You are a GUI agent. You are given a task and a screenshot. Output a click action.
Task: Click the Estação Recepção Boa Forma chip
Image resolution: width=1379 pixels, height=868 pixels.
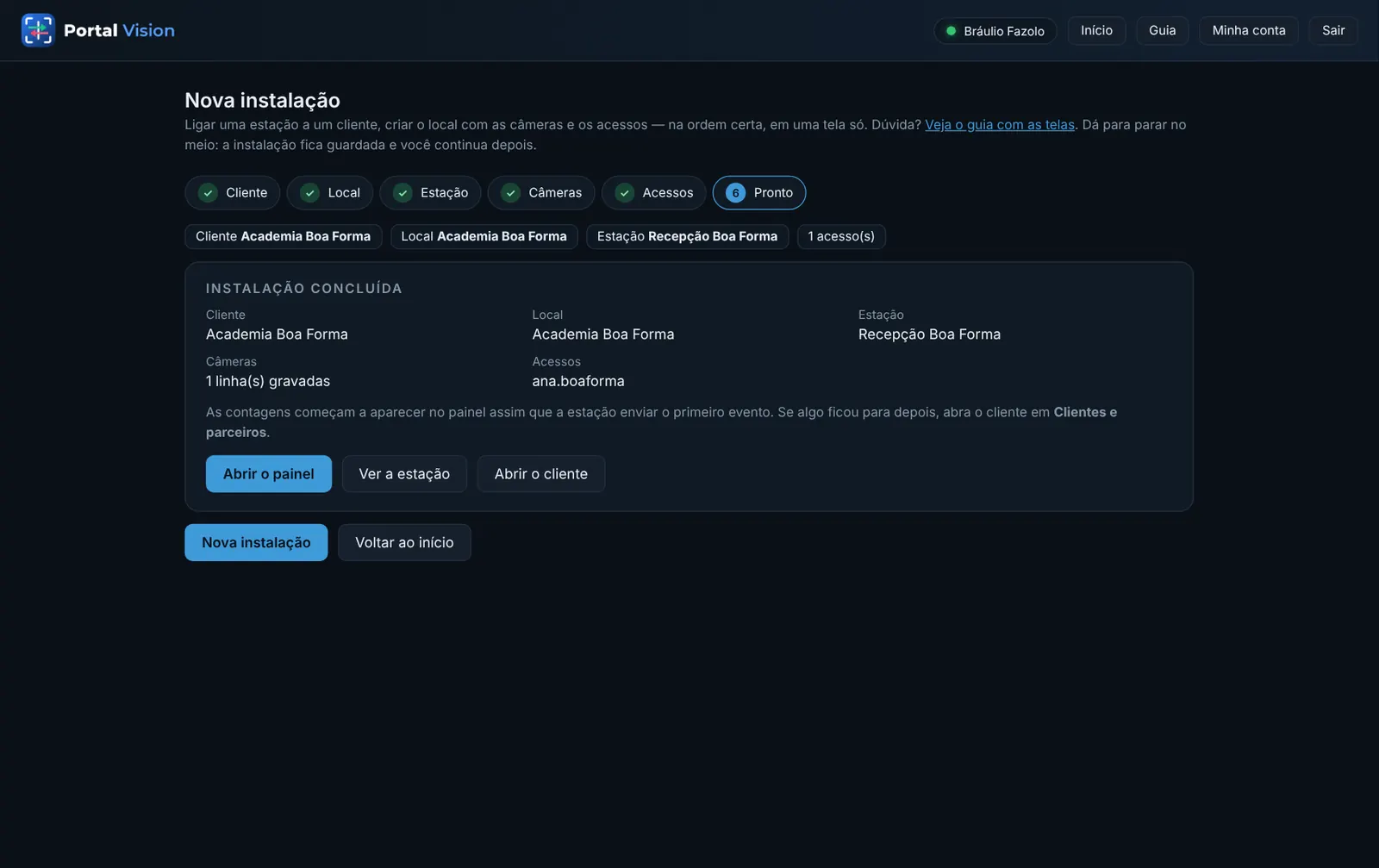[x=688, y=237]
